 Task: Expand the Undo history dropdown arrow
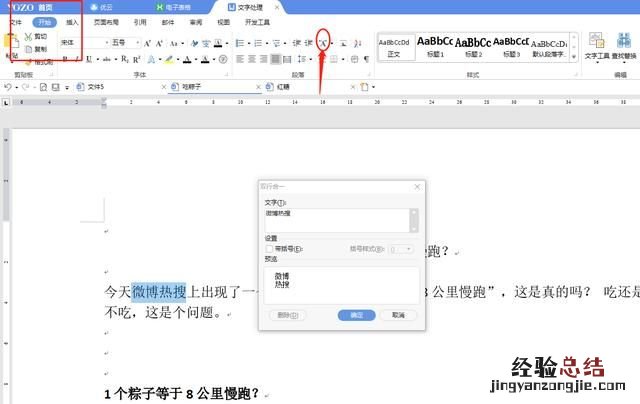pyautogui.click(x=16, y=87)
